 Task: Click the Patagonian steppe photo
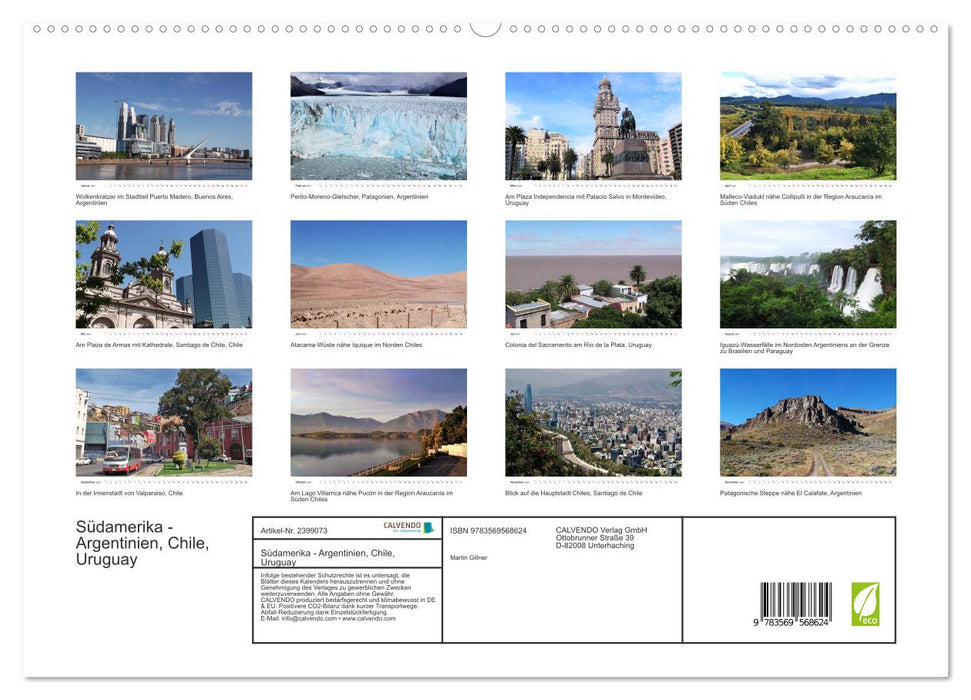pyautogui.click(x=808, y=422)
